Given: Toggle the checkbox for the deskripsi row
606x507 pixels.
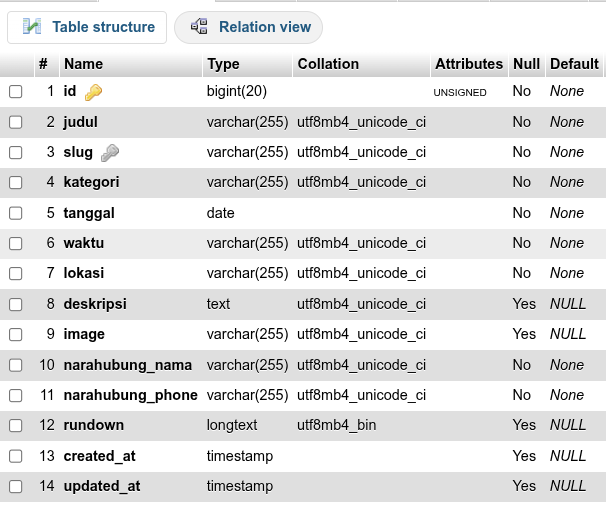Looking at the screenshot, I should tap(15, 304).
